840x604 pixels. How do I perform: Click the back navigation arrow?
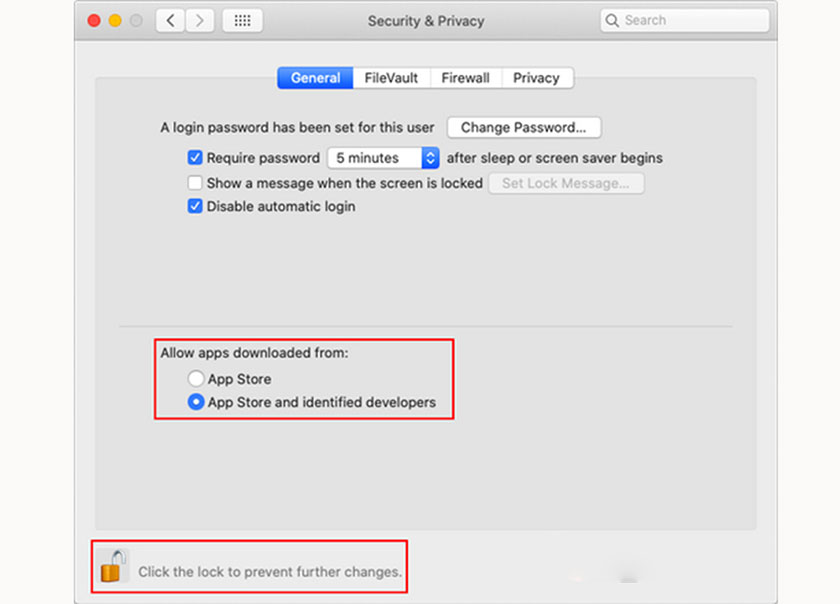pyautogui.click(x=170, y=20)
